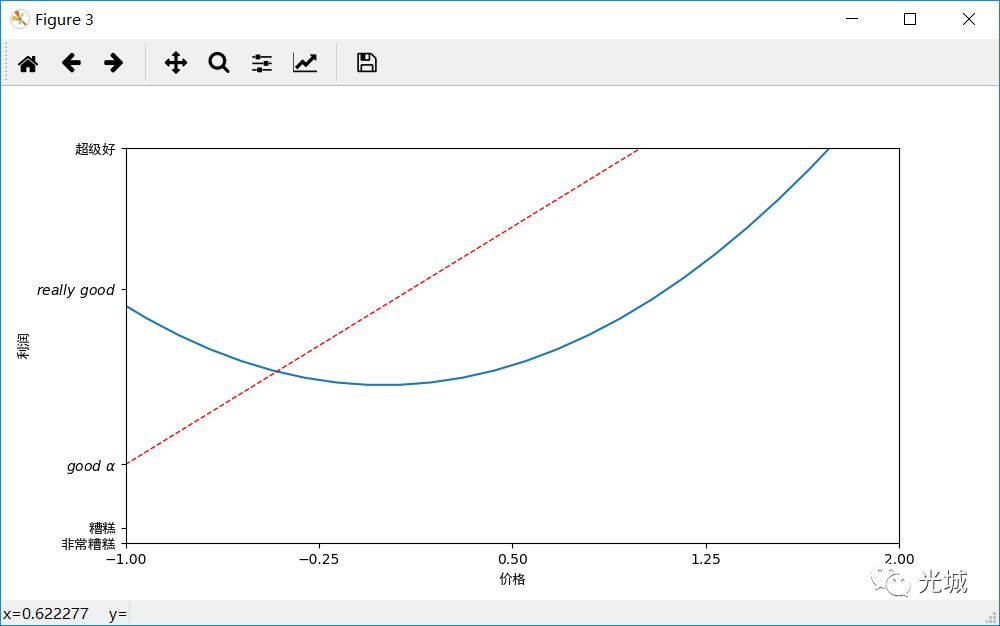This screenshot has width=1000, height=626.
Task: Click the 利润 y-axis label
Action: click(23, 346)
